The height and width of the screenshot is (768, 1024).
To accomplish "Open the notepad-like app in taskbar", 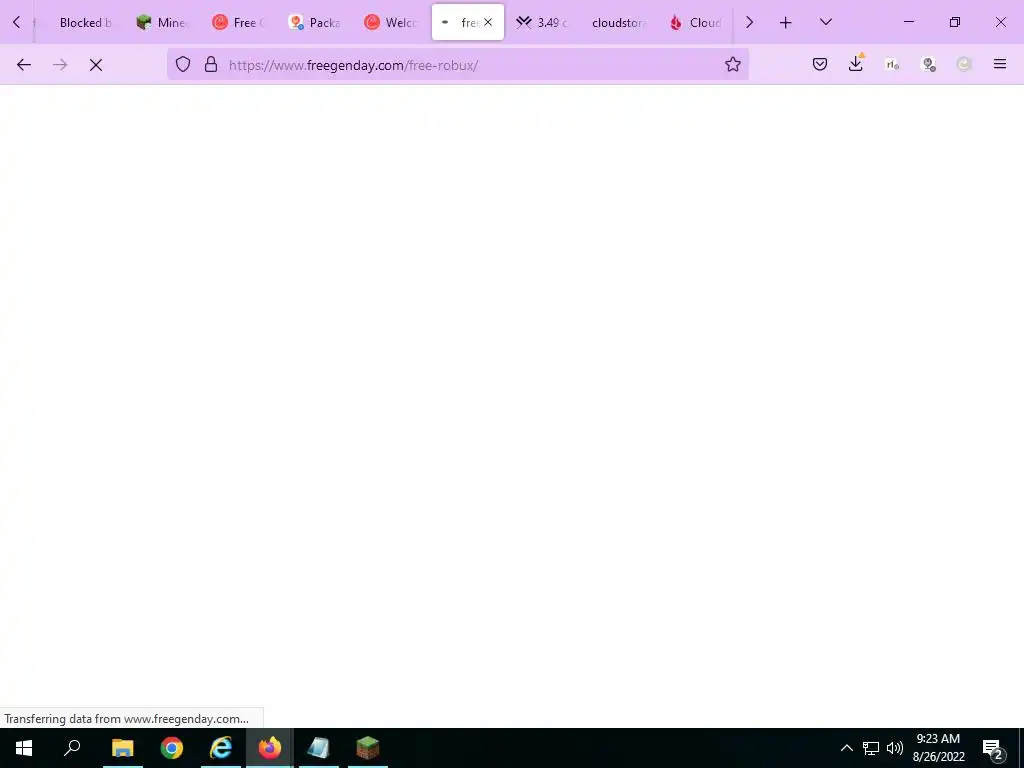I will tap(319, 748).
